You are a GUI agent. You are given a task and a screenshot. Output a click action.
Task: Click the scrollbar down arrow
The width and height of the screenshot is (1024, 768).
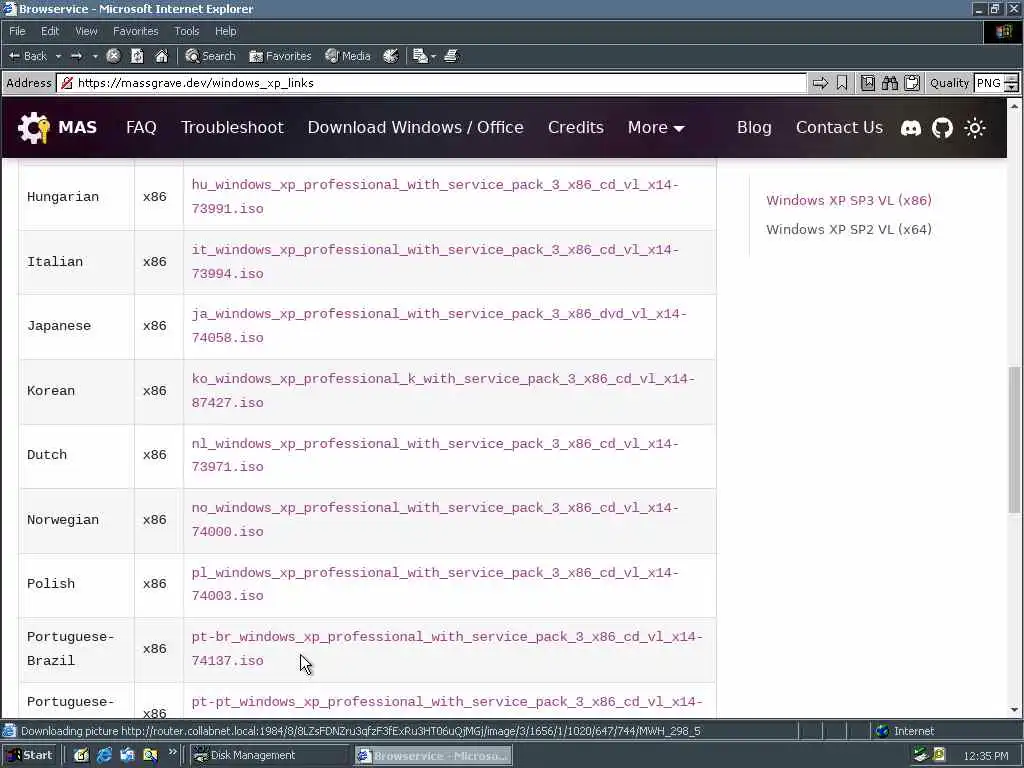click(x=1014, y=710)
